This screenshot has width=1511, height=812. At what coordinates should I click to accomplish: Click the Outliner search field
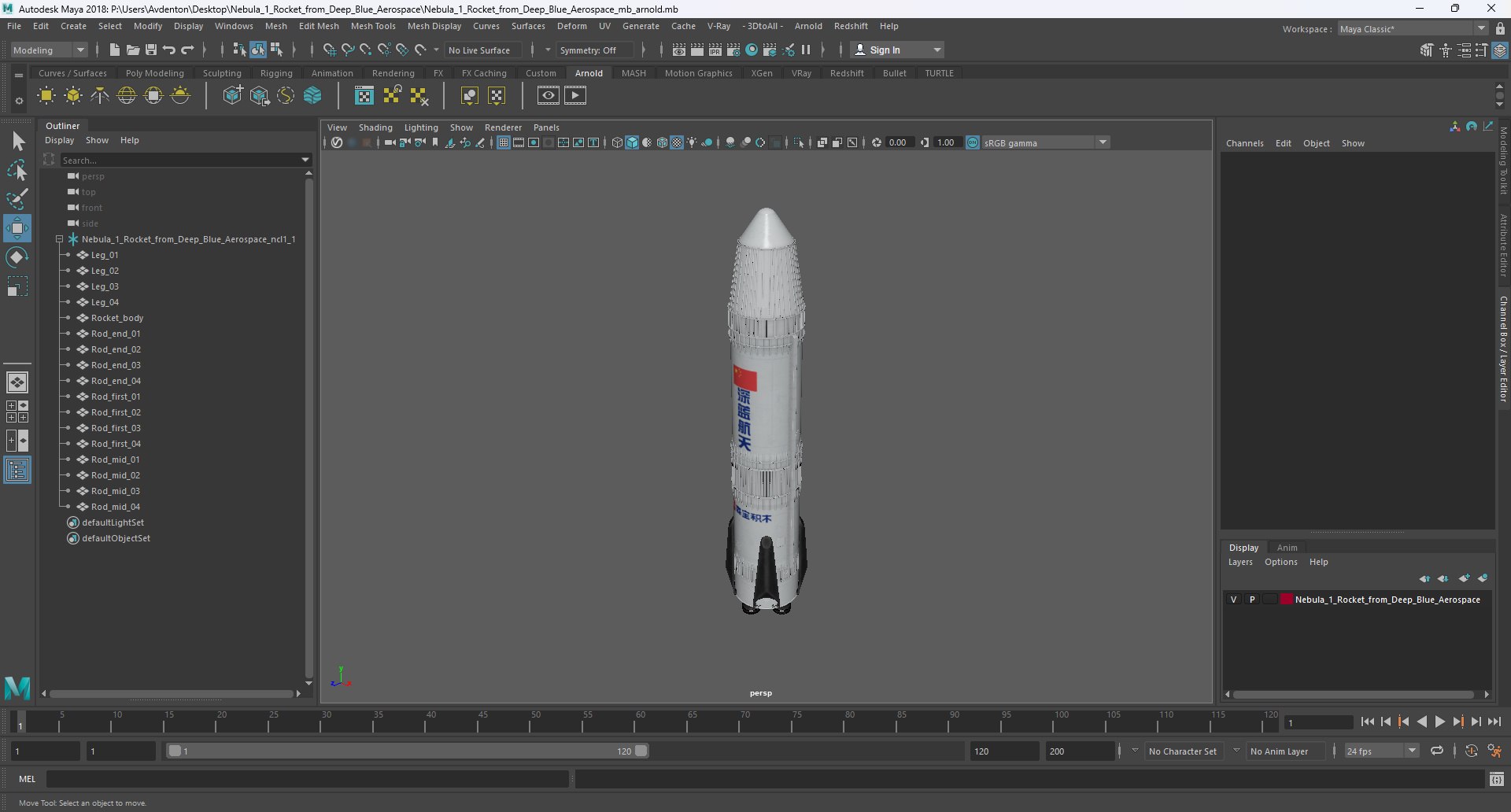point(179,160)
